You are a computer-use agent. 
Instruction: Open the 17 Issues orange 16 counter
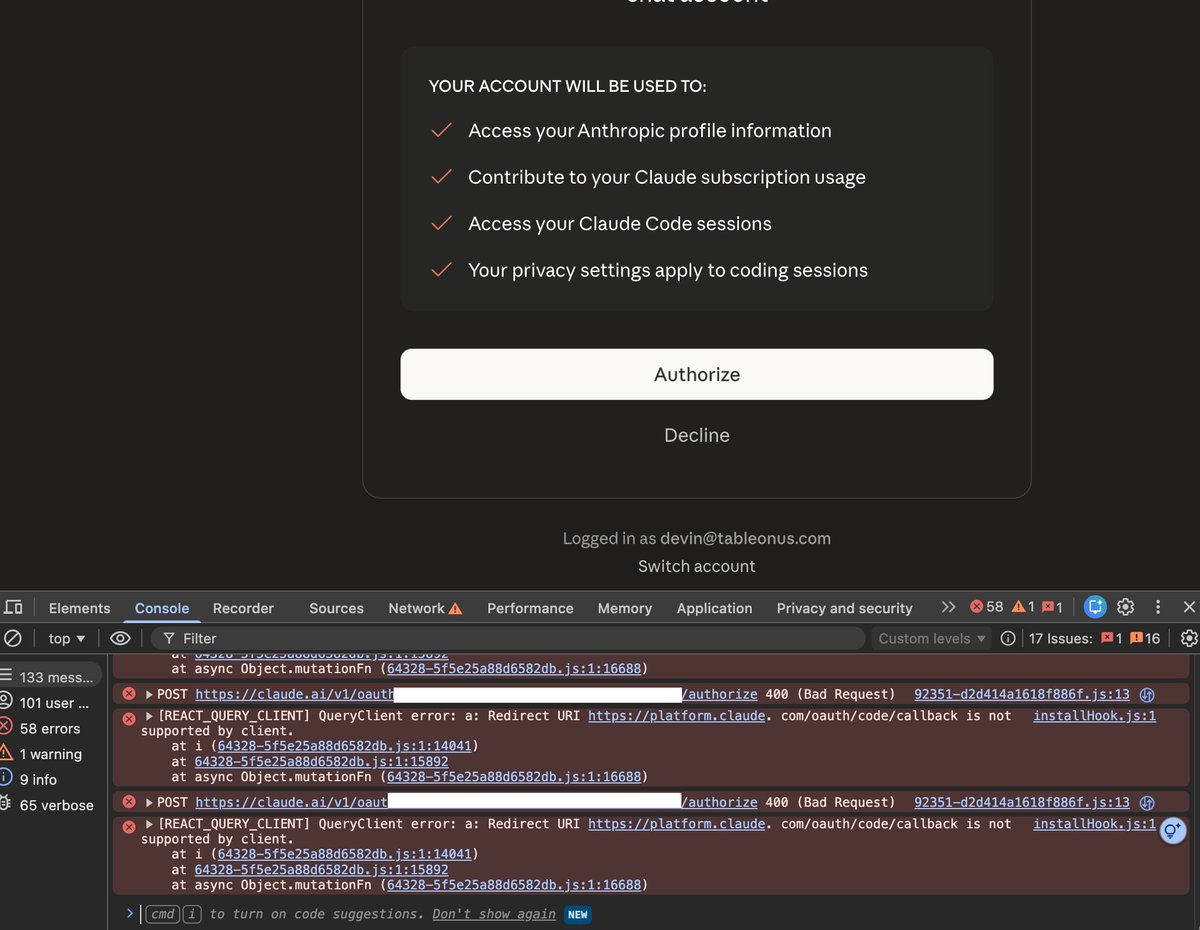click(1145, 638)
